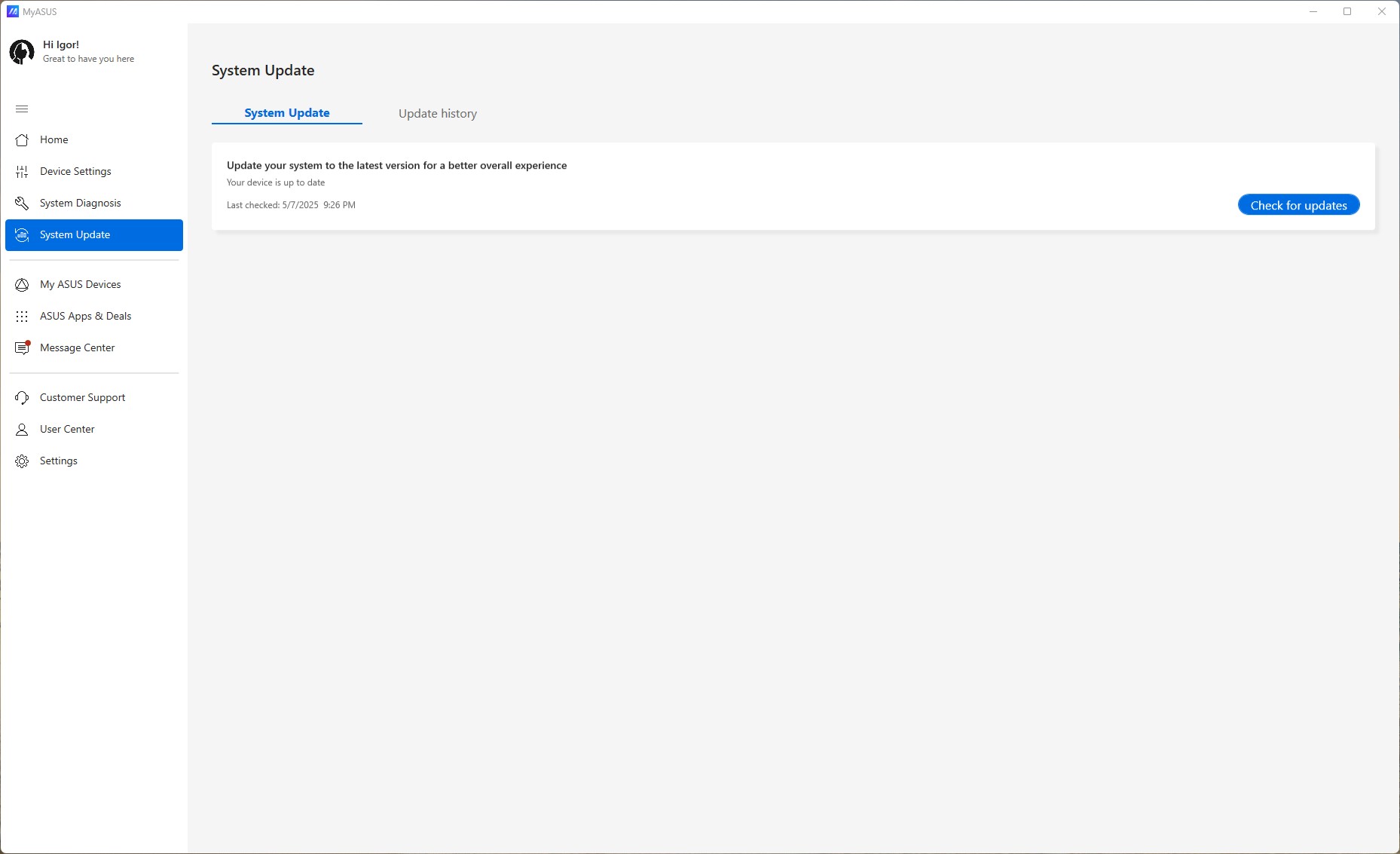The width and height of the screenshot is (1400, 854).
Task: Minimize the MyASUS window
Action: pos(1313,11)
